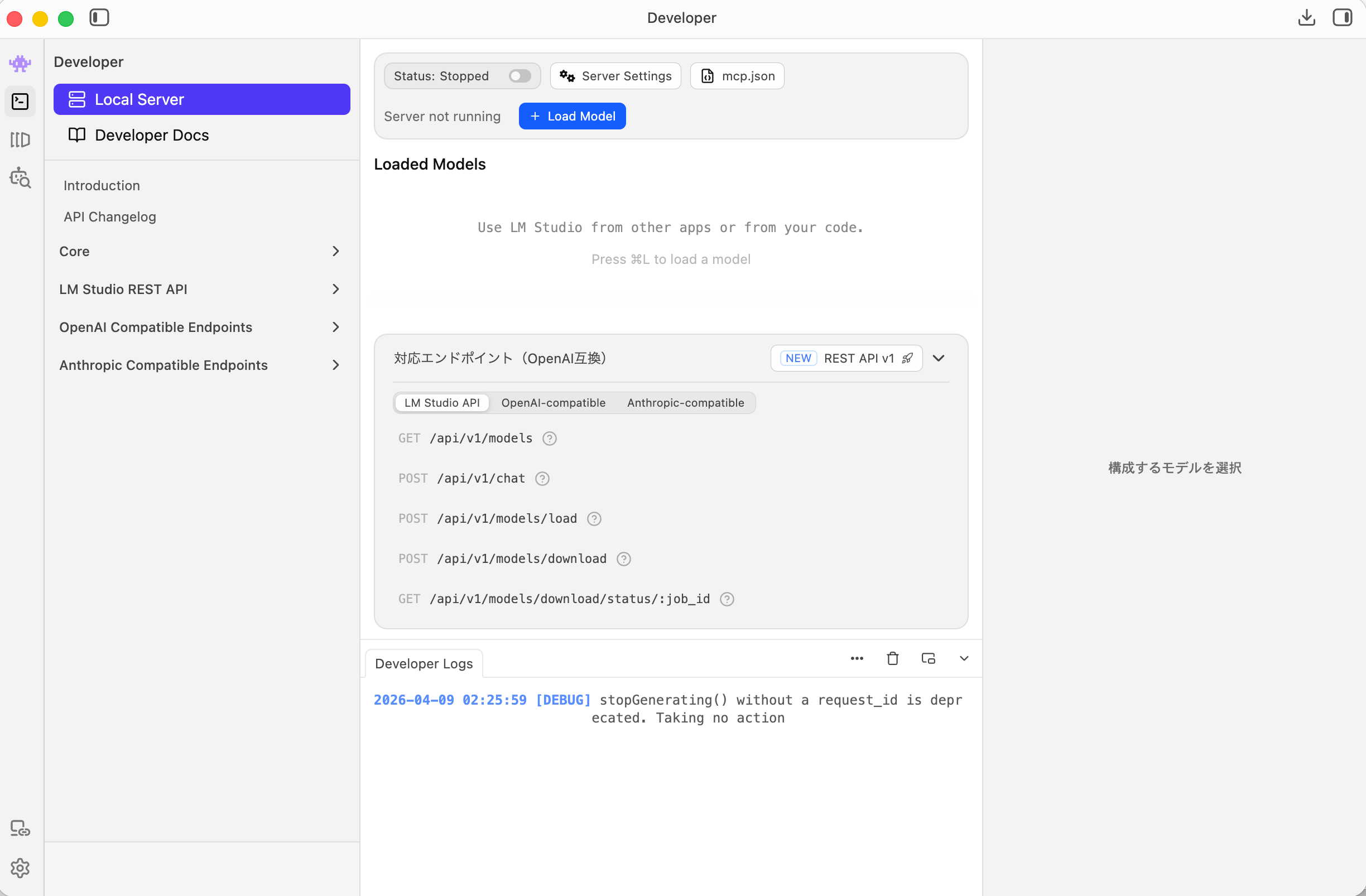
Task: Switch to the Anthropic-compatible tab
Action: pyautogui.click(x=685, y=403)
